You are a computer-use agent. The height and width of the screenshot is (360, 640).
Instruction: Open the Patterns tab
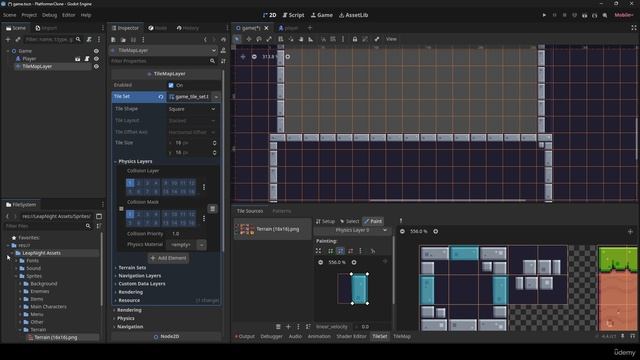coord(281,211)
